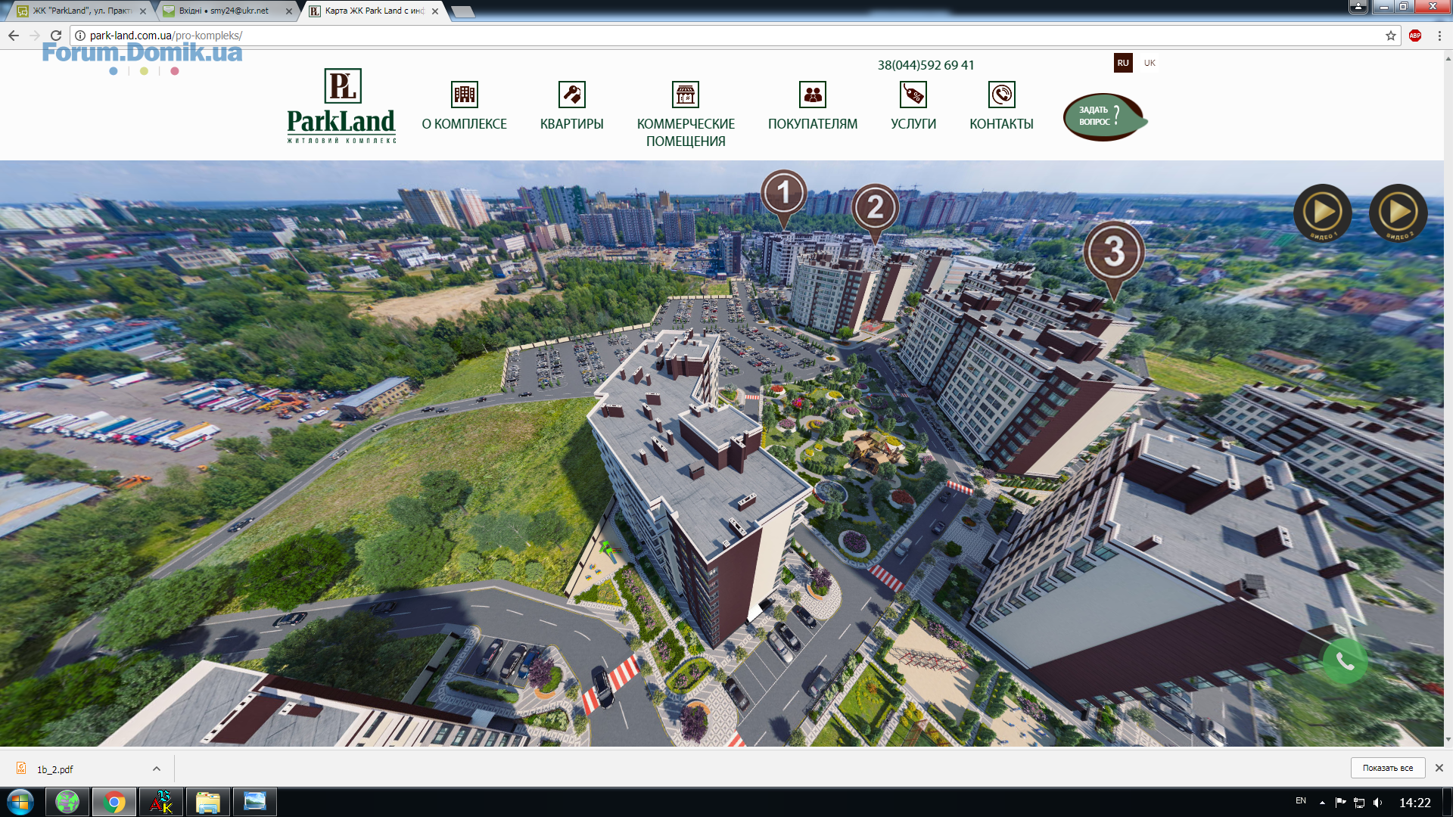The height and width of the screenshot is (817, 1456).
Task: Open ПОКУПАТЕЛЯМ menu item
Action: pos(813,124)
